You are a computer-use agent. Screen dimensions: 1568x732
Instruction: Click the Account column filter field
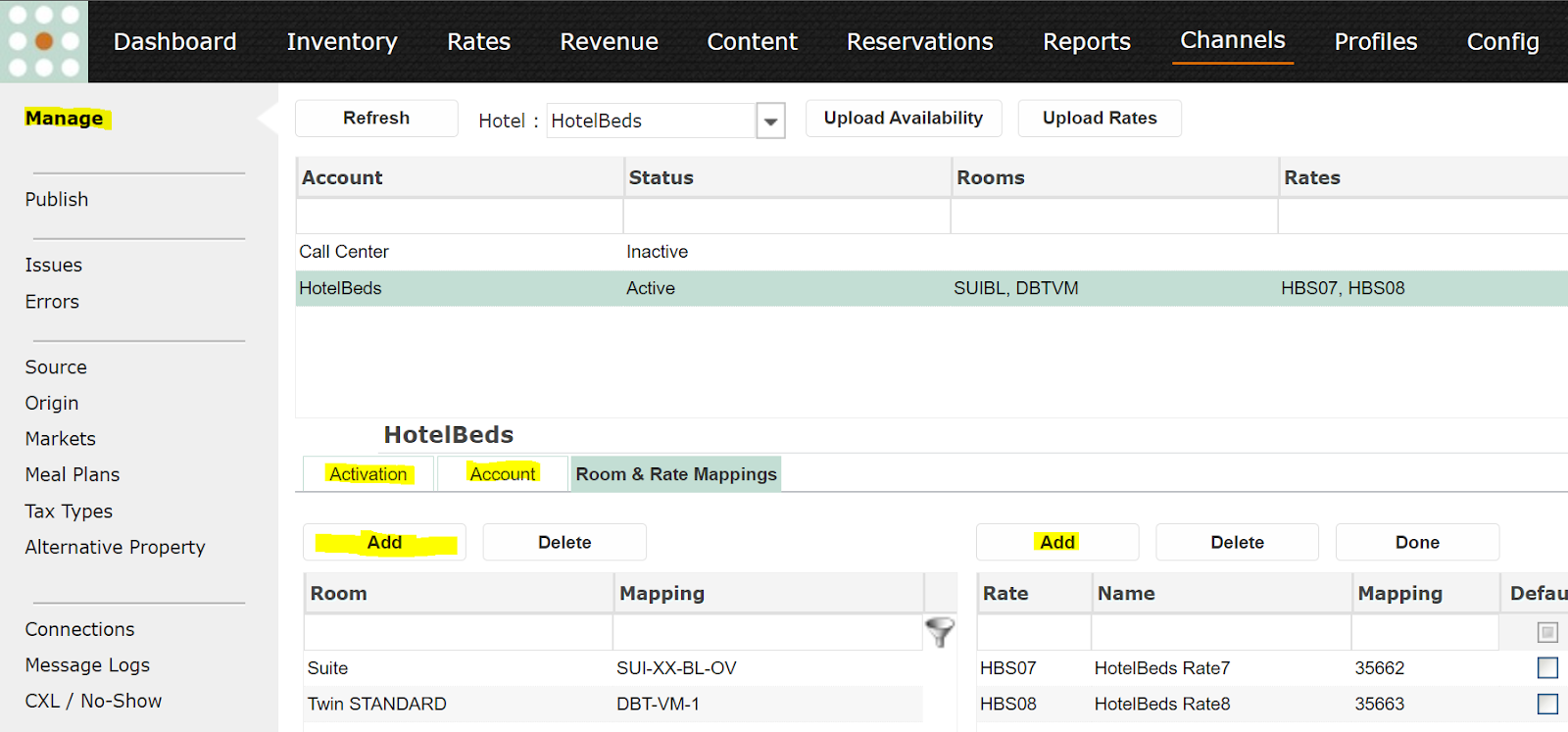tap(460, 217)
